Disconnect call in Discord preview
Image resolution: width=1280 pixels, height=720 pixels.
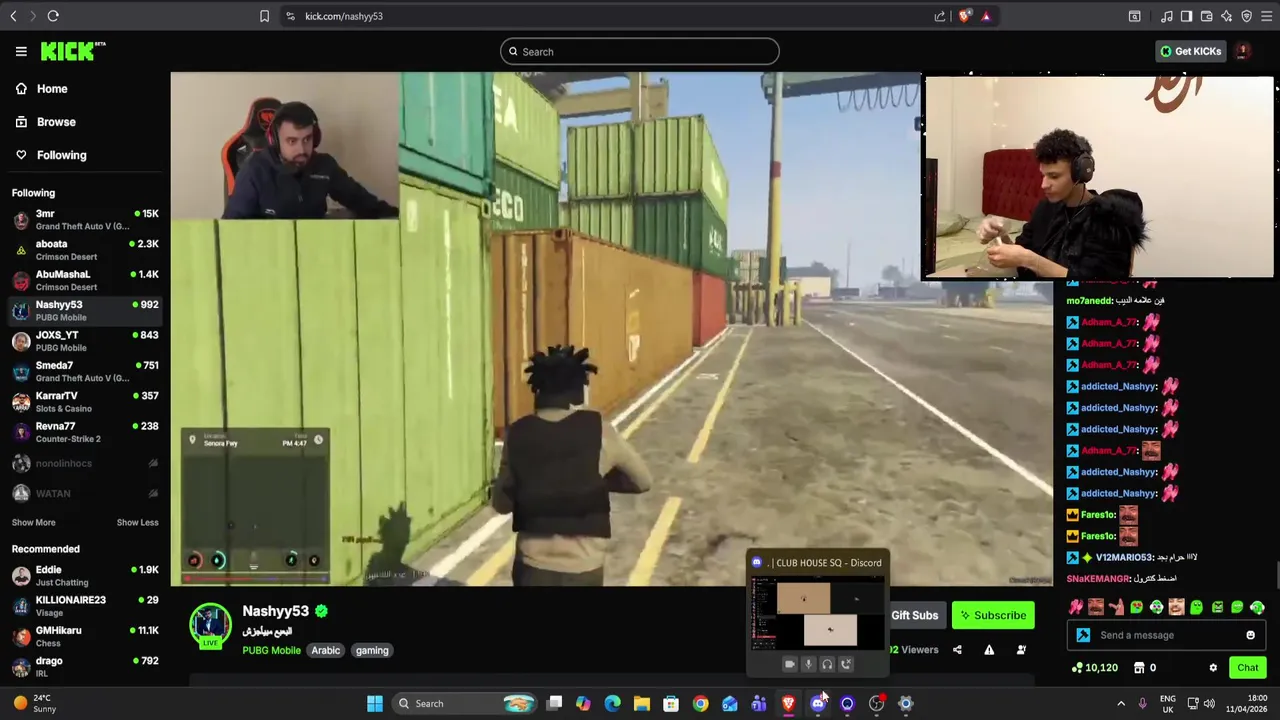tap(846, 664)
